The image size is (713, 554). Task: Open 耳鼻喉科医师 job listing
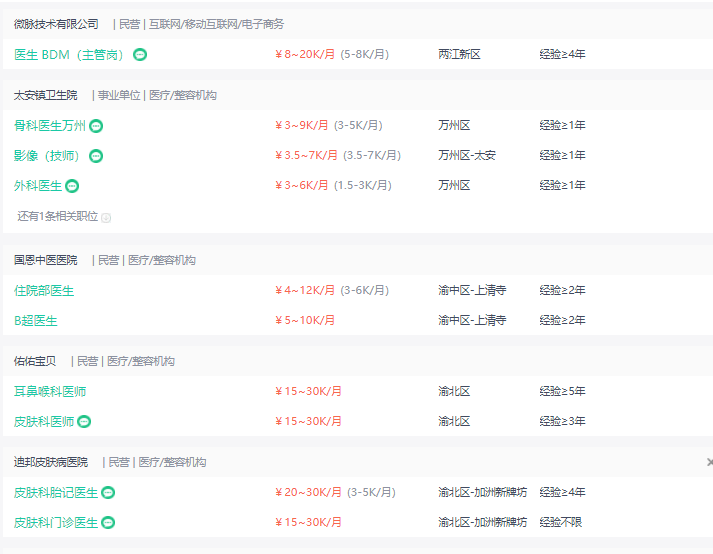click(50, 392)
